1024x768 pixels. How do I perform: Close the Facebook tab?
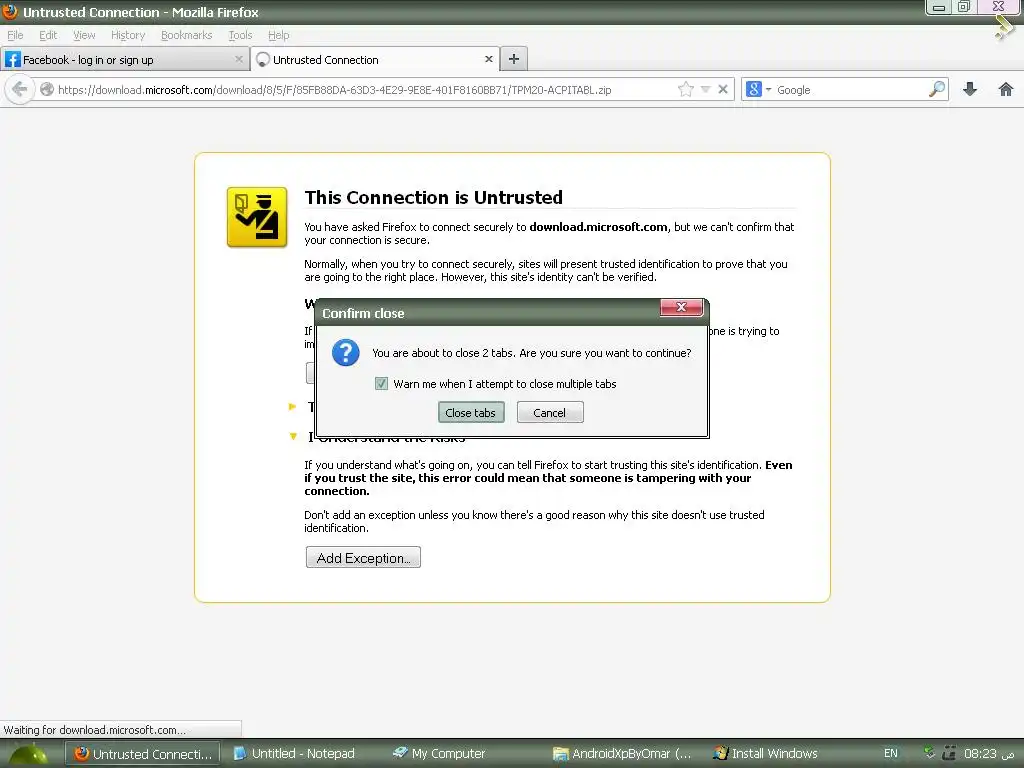(x=239, y=59)
